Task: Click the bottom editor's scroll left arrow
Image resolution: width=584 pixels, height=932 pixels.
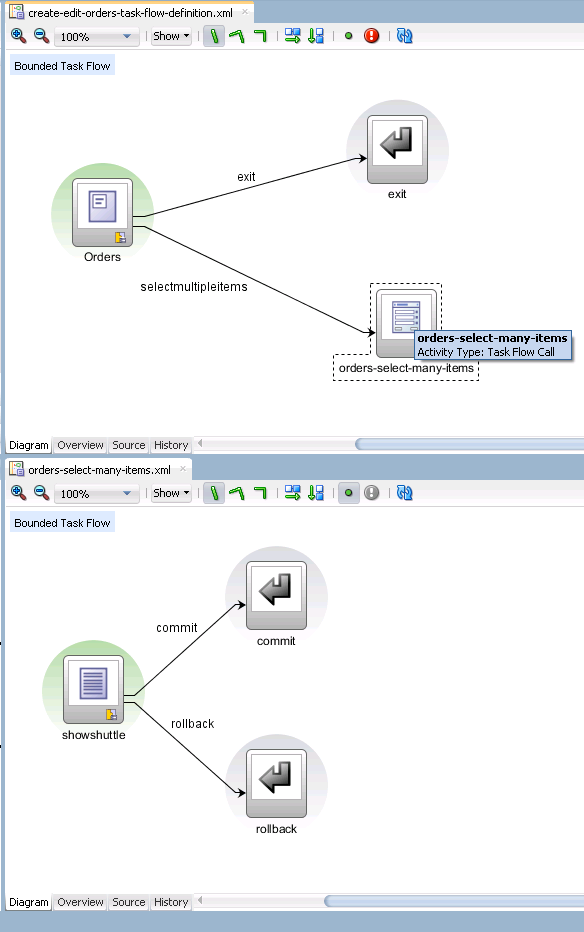Action: [x=200, y=900]
